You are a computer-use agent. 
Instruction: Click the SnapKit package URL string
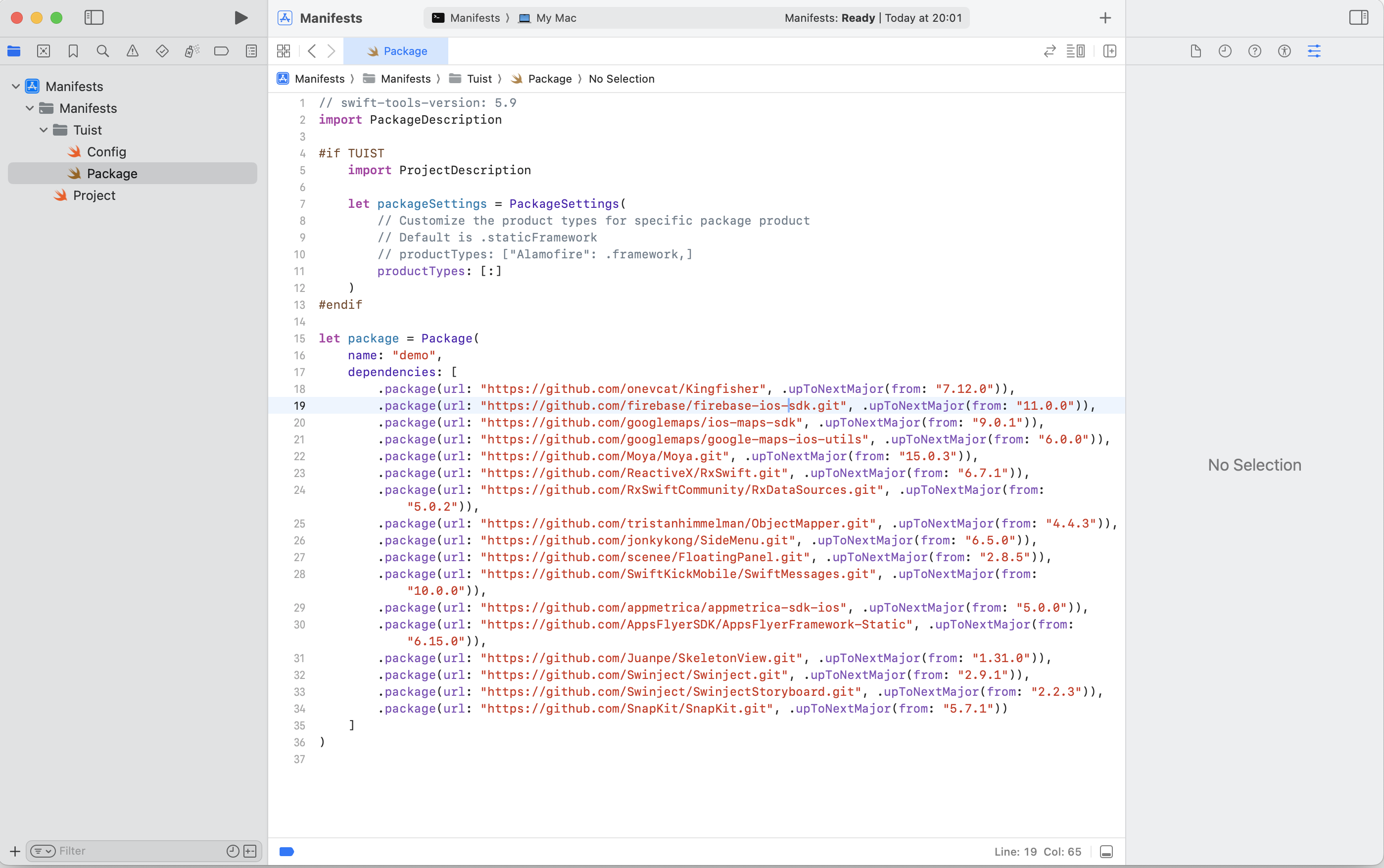[626, 709]
